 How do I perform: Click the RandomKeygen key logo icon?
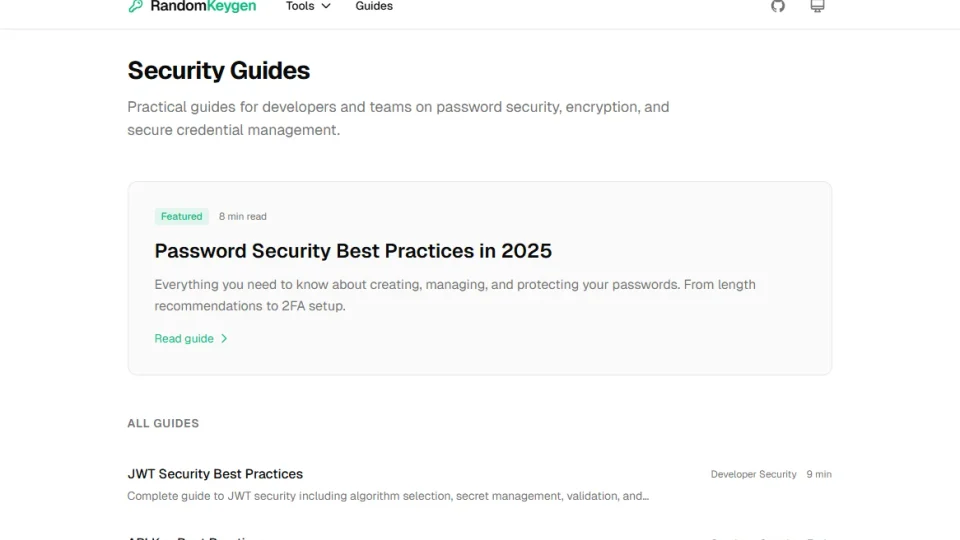[135, 6]
